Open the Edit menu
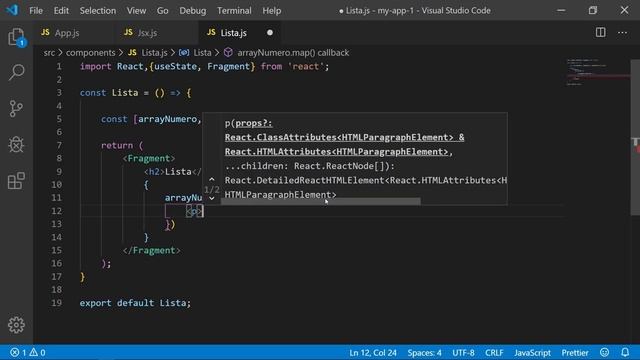Screen dimensions: 640x360 pyautogui.click(x=61, y=11)
